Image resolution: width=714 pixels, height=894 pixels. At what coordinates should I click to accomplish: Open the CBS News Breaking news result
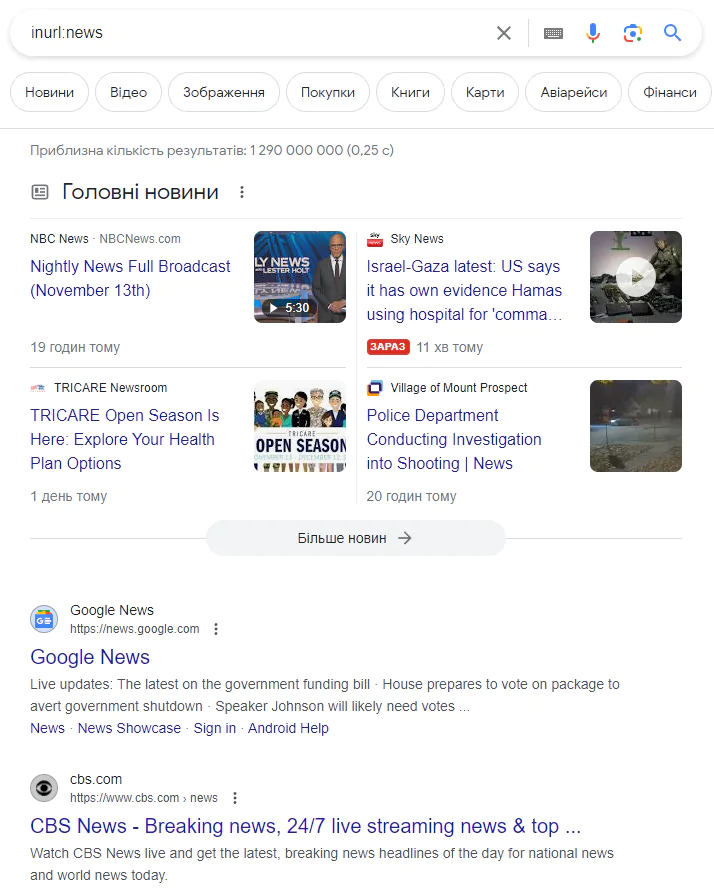pyautogui.click(x=306, y=826)
